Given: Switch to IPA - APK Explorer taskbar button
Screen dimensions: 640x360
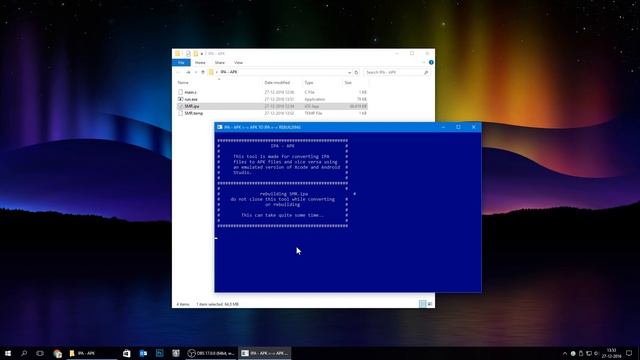Looking at the screenshot, I should [92, 353].
